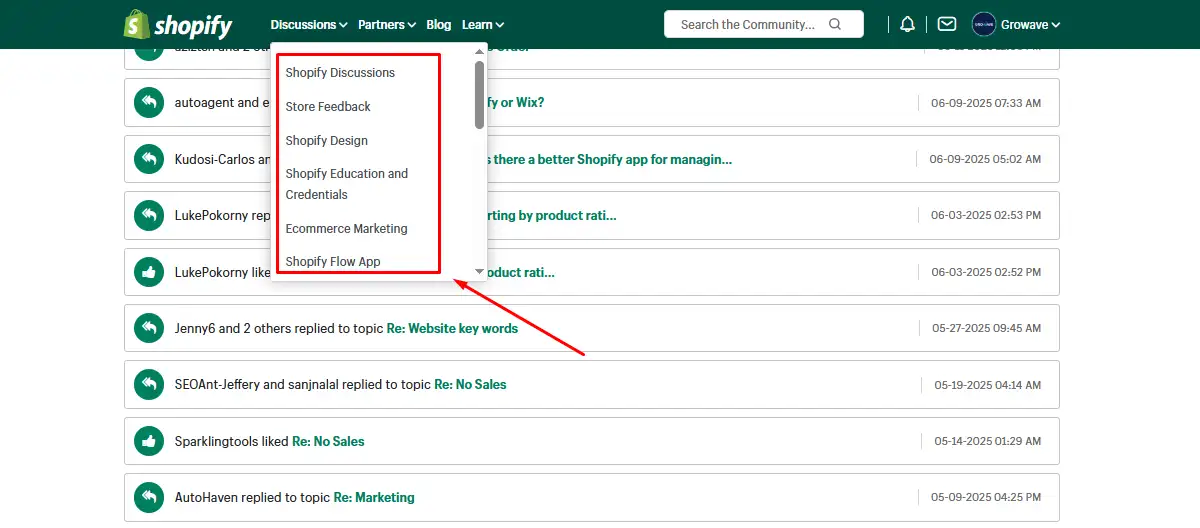This screenshot has width=1200, height=528.
Task: Click the 06-03-2025 02:53 PM timestamp
Action: (985, 215)
